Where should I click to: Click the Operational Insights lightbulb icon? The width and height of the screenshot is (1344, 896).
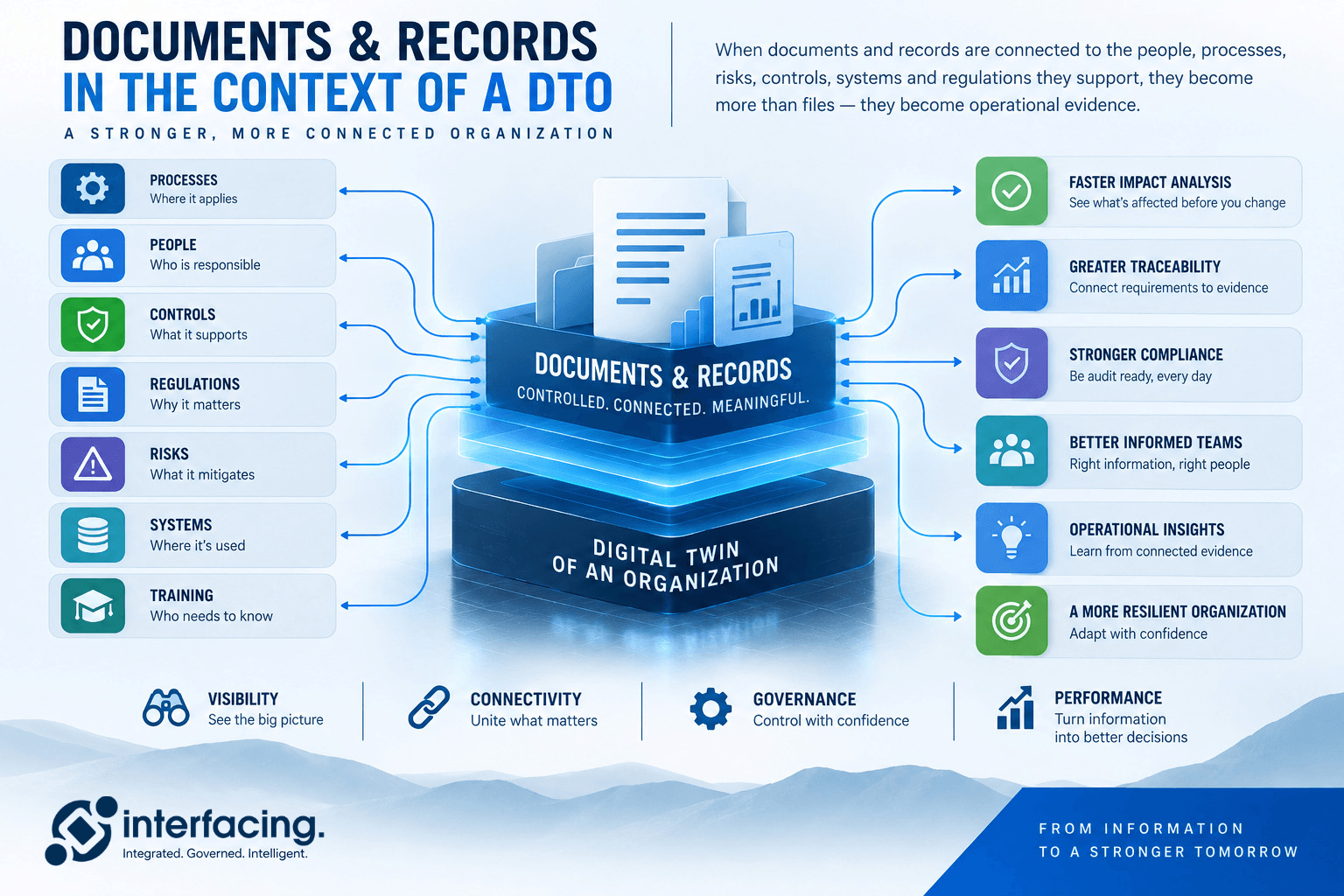point(1011,537)
